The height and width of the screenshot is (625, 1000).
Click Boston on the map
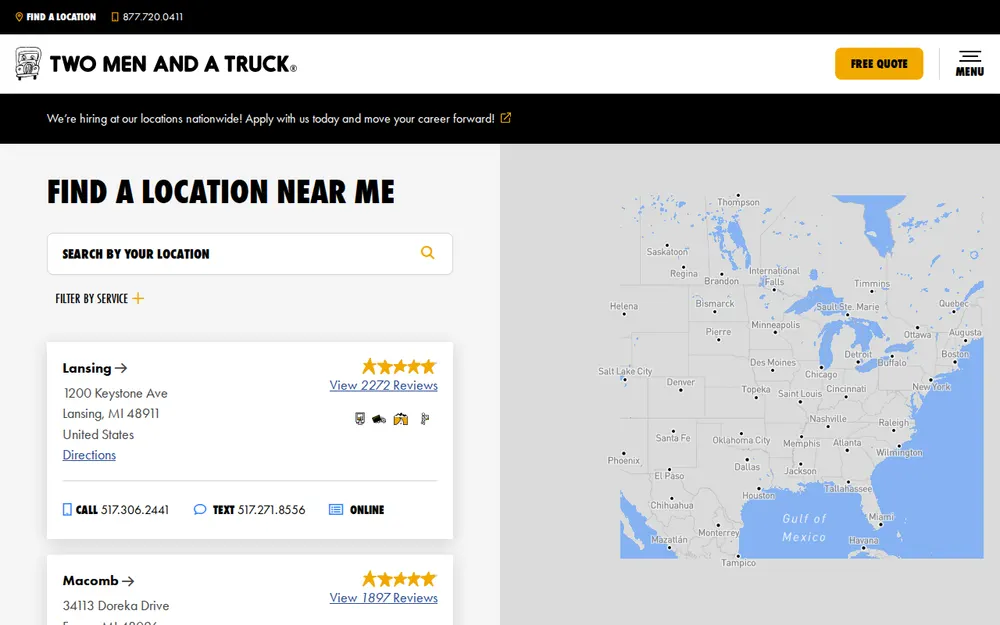pos(955,354)
